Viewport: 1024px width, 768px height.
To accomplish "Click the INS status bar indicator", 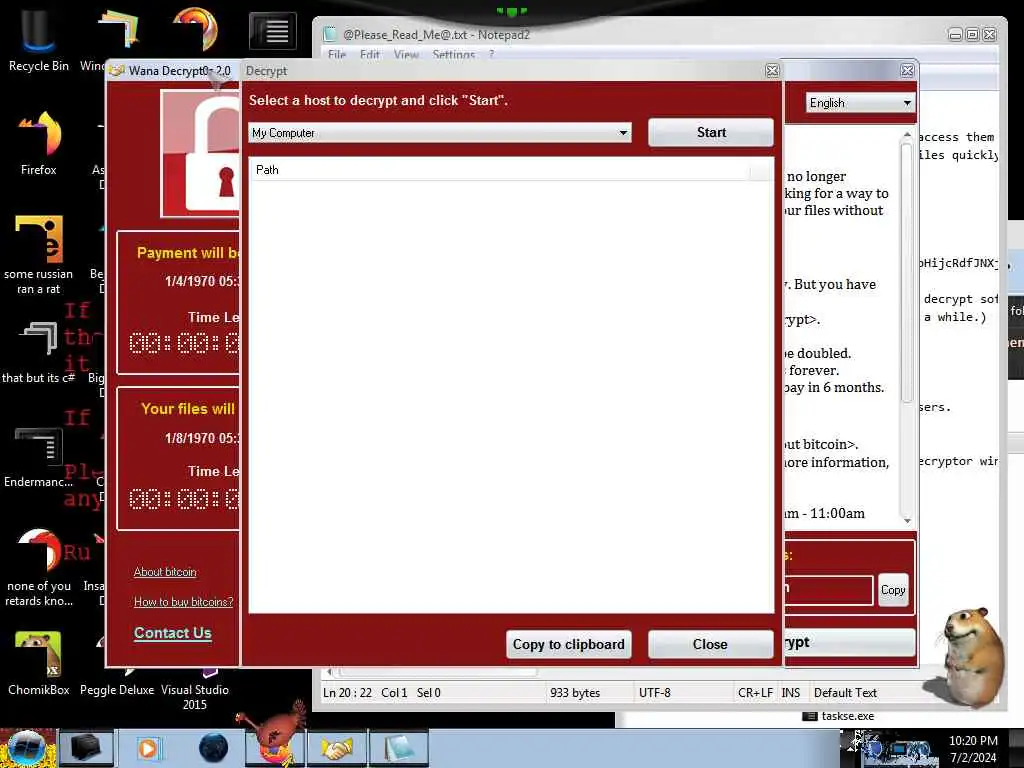I will coord(790,693).
